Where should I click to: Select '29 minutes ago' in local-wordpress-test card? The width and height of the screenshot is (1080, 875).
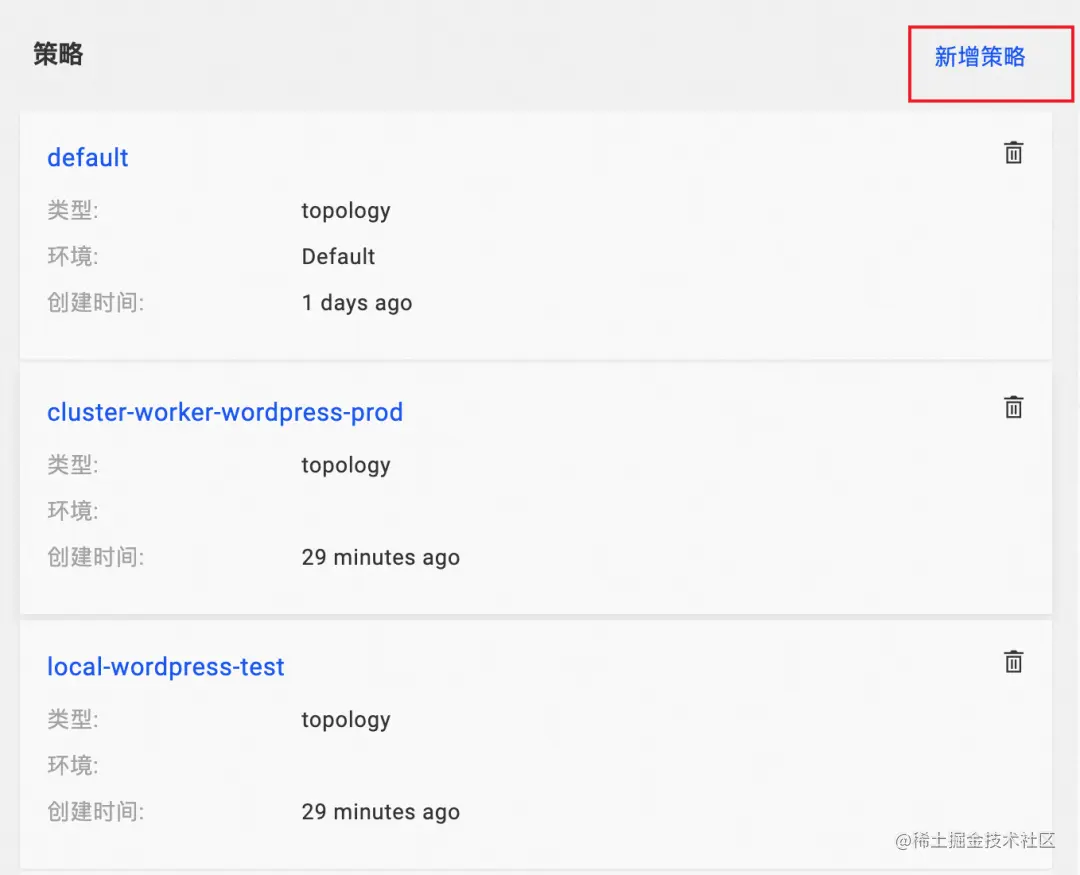pos(380,812)
